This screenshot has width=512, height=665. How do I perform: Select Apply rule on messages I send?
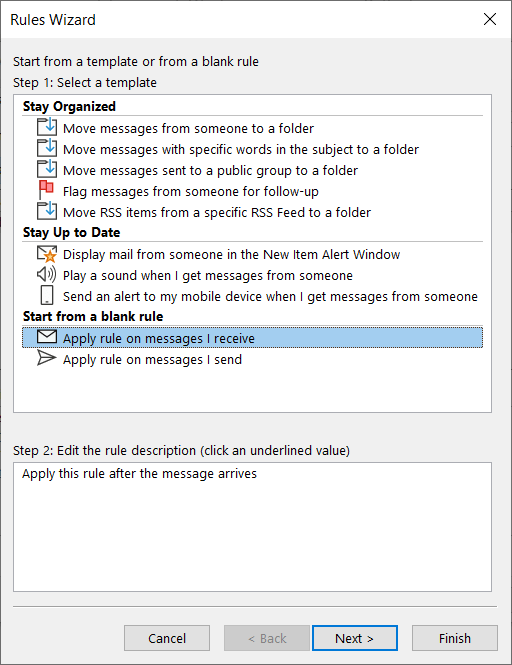coord(152,360)
